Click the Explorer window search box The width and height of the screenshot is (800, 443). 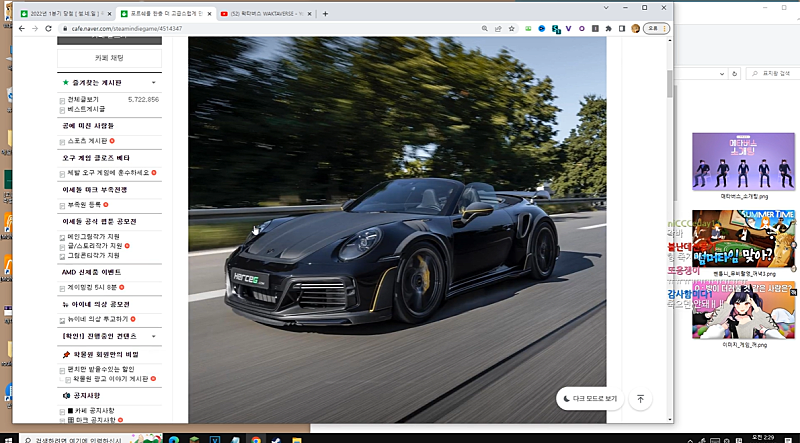click(x=772, y=73)
